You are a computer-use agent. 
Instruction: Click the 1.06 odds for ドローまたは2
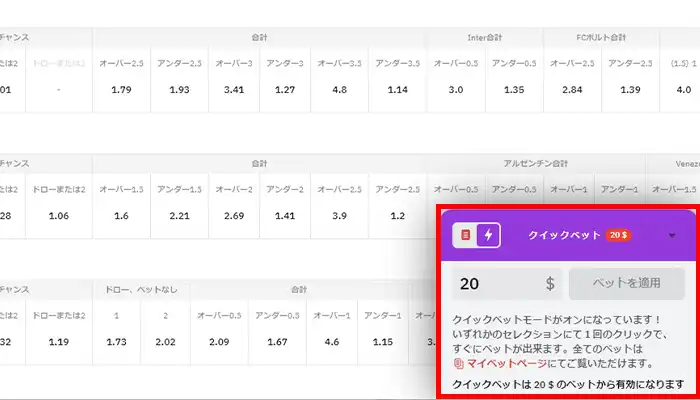click(59, 214)
